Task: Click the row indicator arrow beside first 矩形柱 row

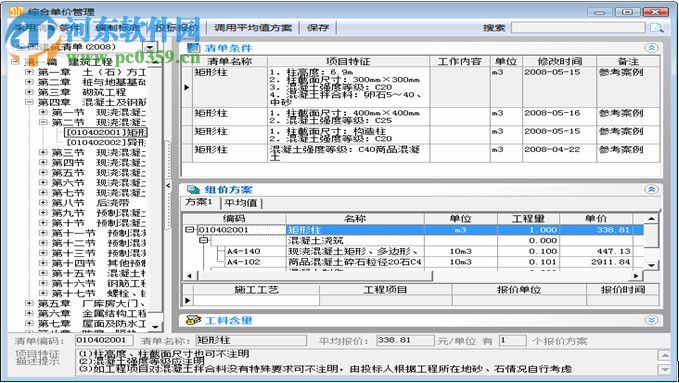Action: [187, 87]
